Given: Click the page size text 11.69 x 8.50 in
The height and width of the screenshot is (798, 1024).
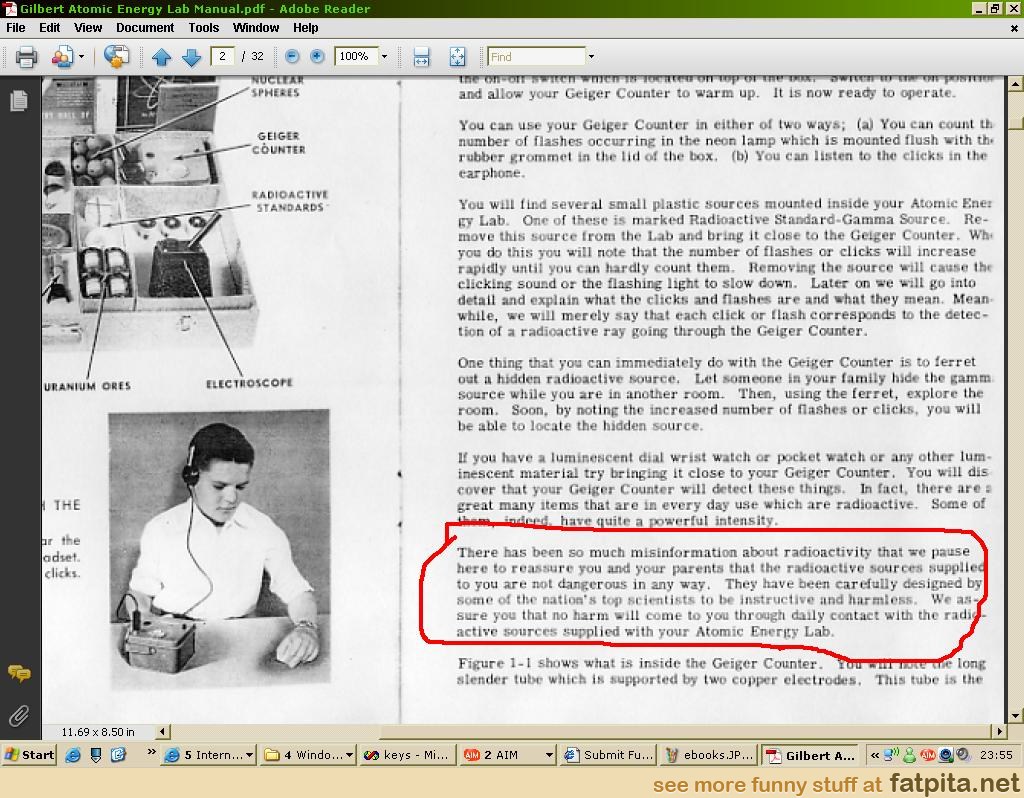Looking at the screenshot, I should tap(98, 732).
